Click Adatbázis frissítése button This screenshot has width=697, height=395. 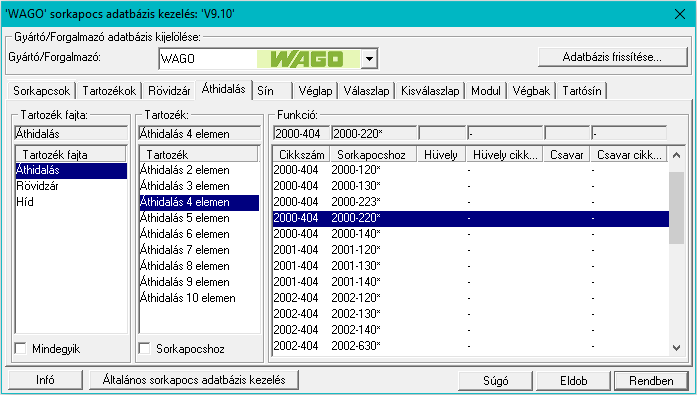613,57
